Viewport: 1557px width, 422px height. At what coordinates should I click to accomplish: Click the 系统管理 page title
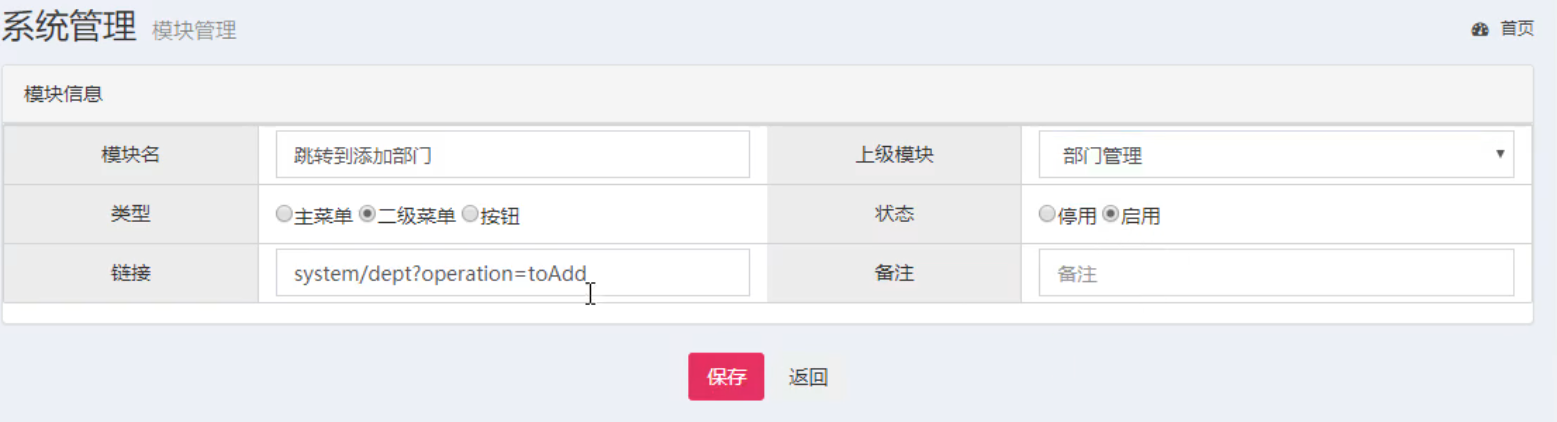coord(69,27)
